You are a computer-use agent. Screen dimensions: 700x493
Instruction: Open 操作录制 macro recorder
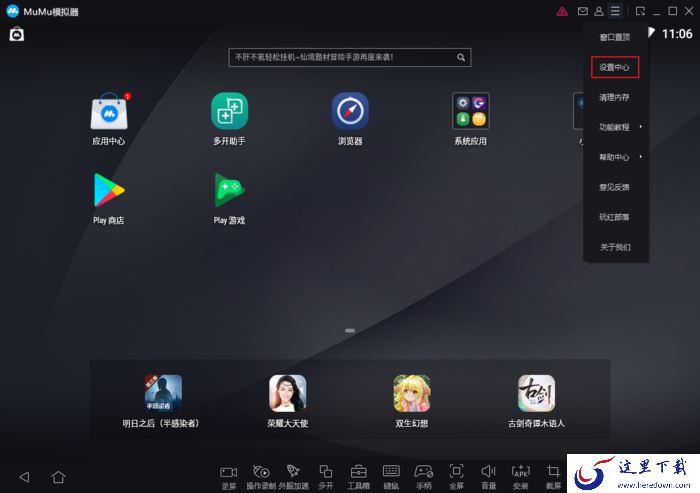[261, 477]
